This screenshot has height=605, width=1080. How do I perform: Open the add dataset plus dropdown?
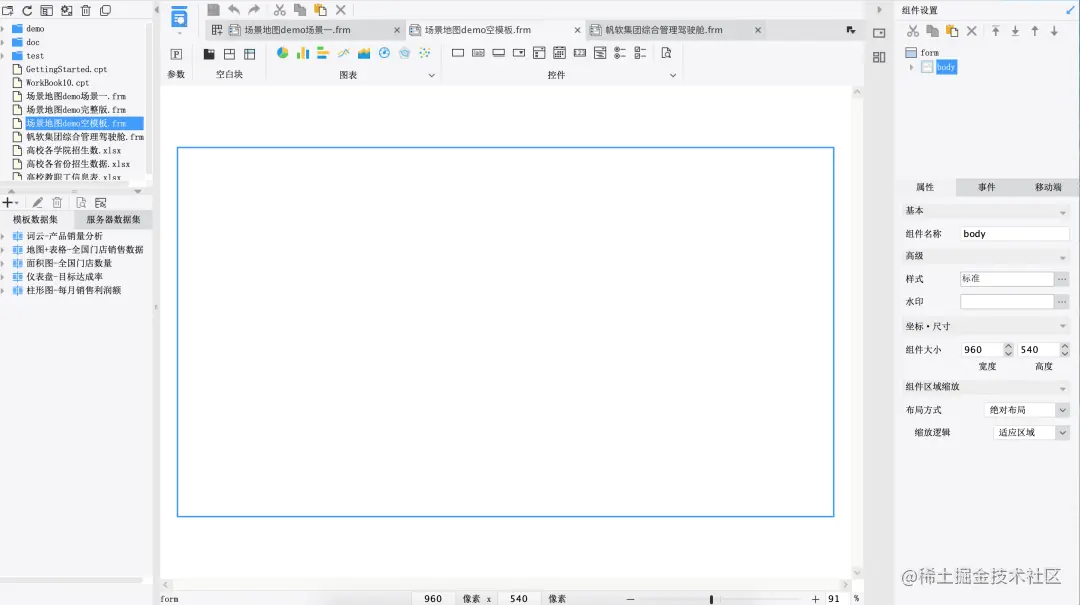coord(10,203)
